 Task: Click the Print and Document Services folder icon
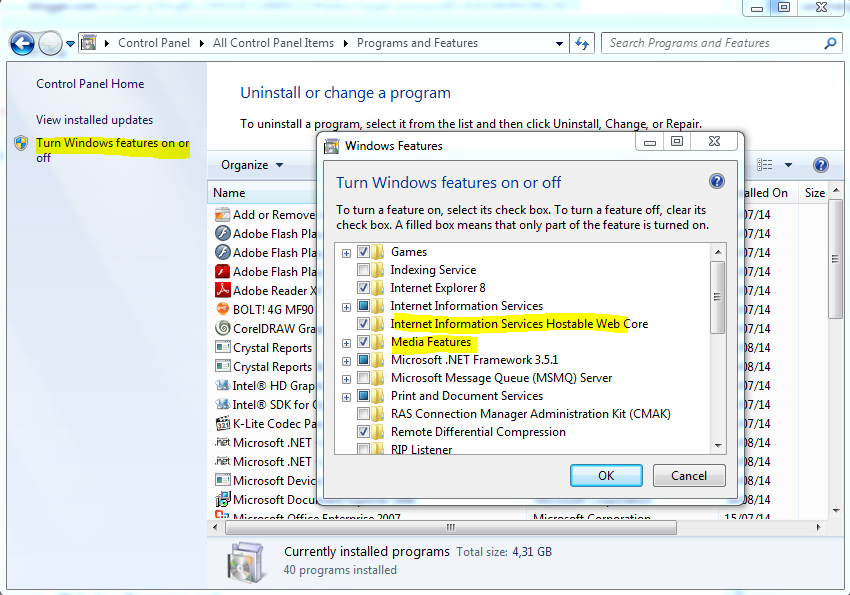pyautogui.click(x=378, y=396)
